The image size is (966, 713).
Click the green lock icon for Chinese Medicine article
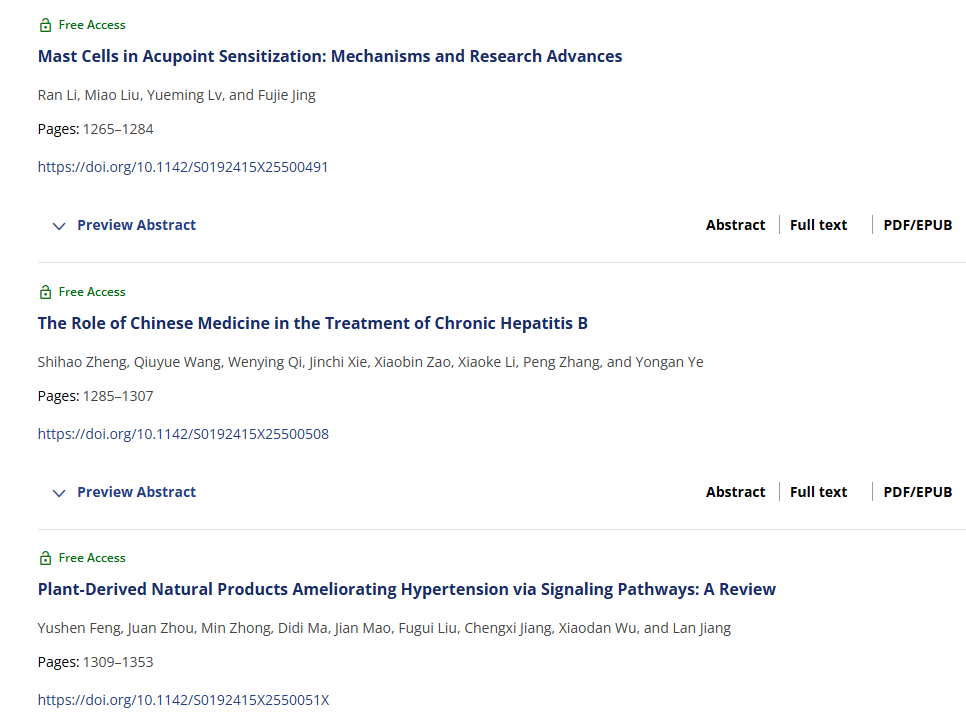(x=44, y=291)
